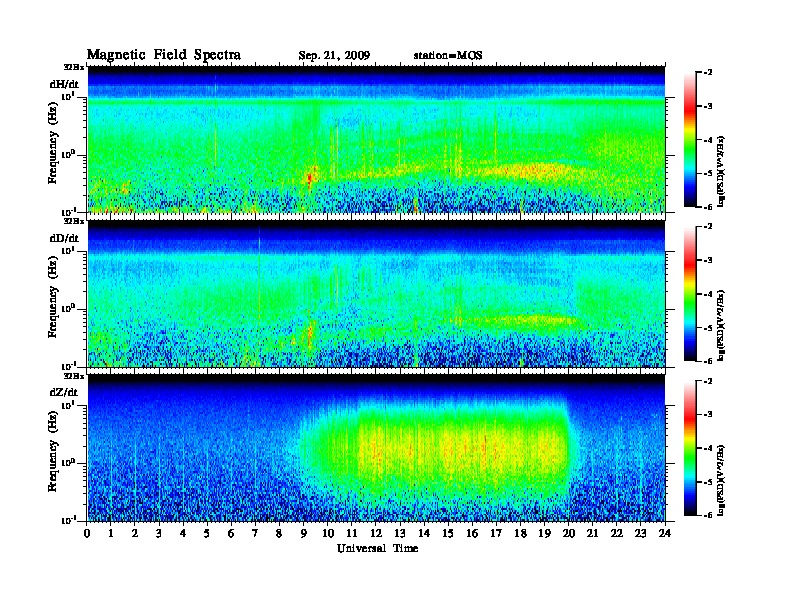Viewport: 792px width, 612px height.
Task: Click the dD/dt spectrogram plot area
Action: [x=376, y=293]
